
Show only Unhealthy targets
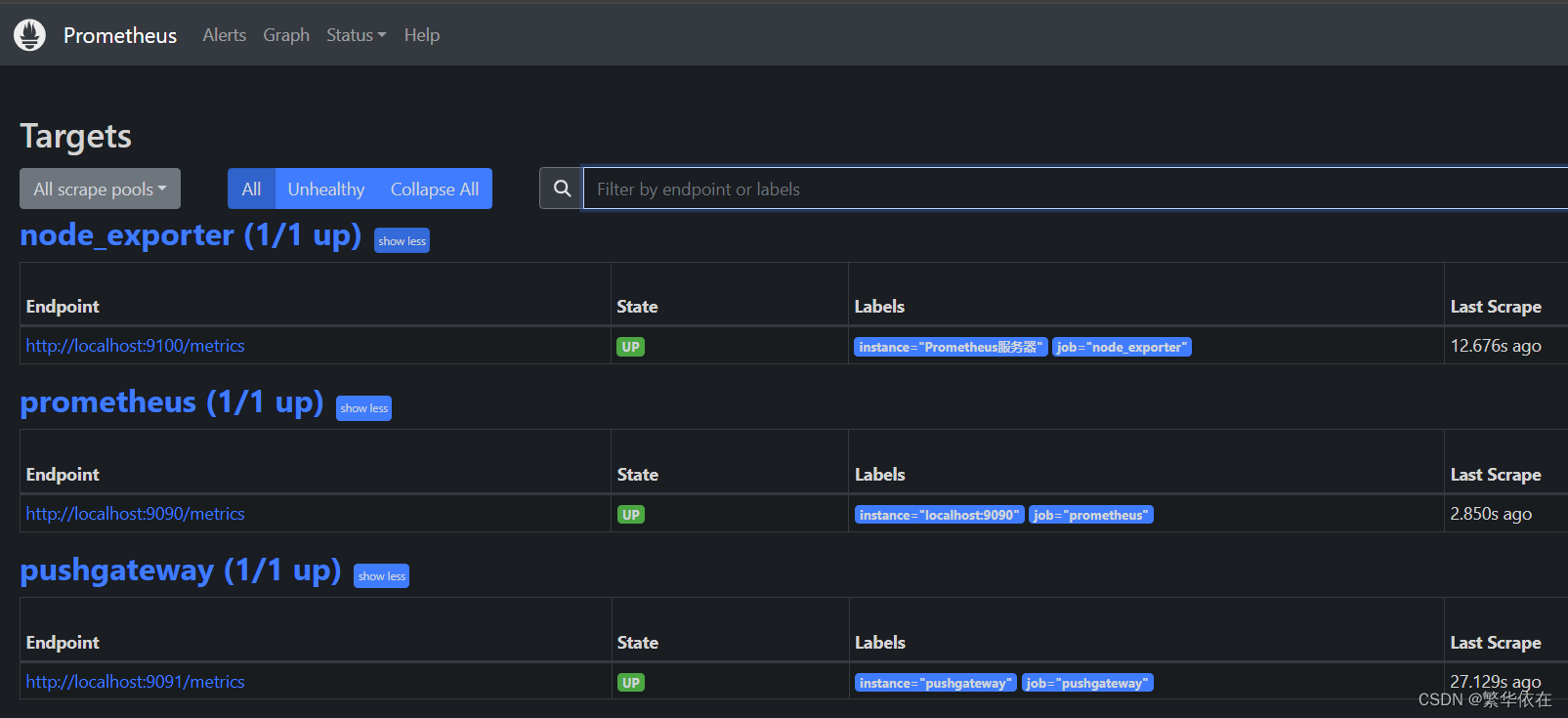pos(326,189)
